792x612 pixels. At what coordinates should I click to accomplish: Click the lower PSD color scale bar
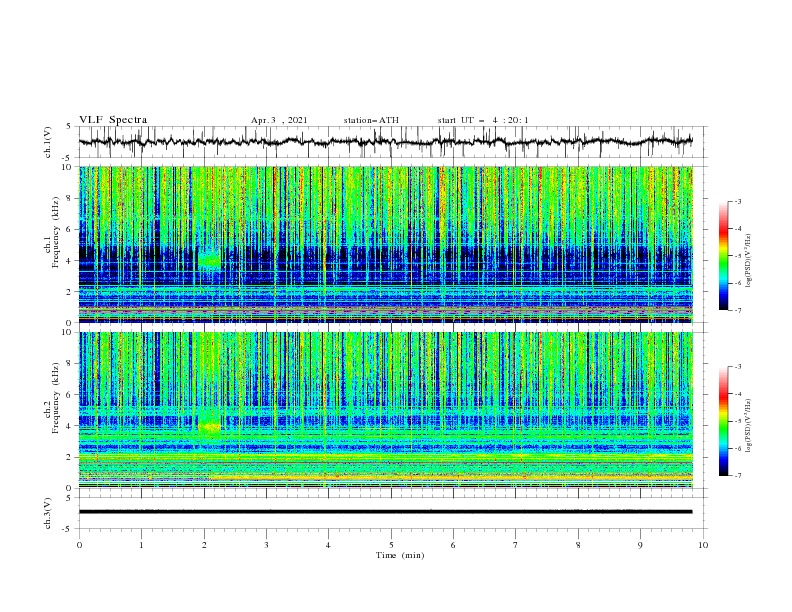click(x=724, y=421)
